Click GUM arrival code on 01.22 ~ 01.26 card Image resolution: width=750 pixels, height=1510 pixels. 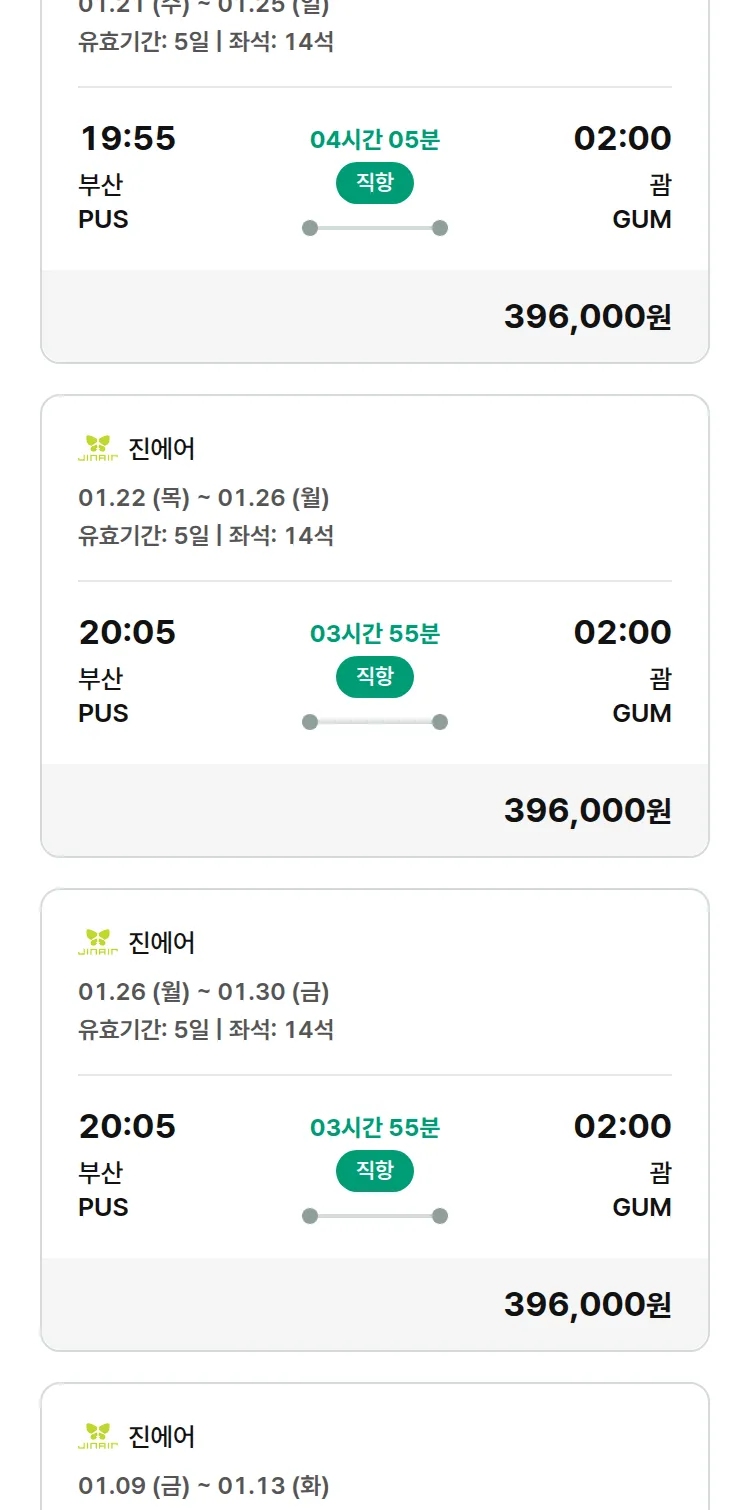tap(641, 713)
